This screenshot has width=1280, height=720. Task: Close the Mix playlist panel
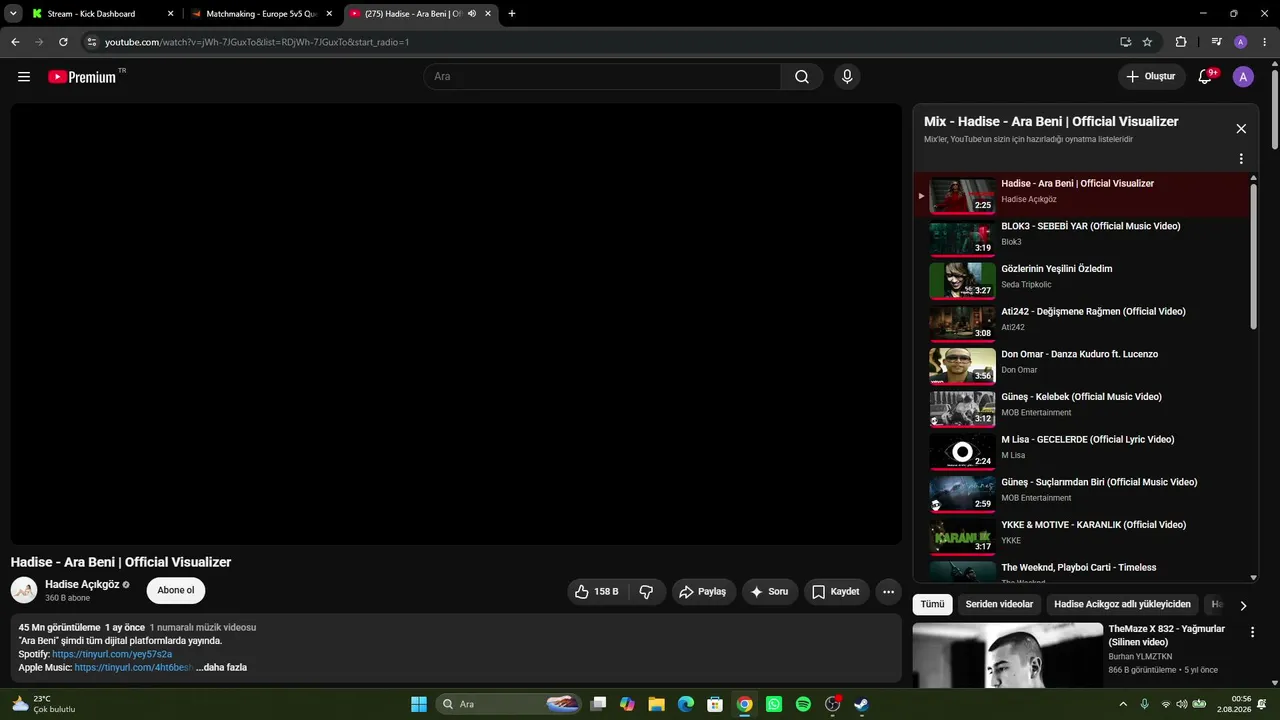(1241, 129)
